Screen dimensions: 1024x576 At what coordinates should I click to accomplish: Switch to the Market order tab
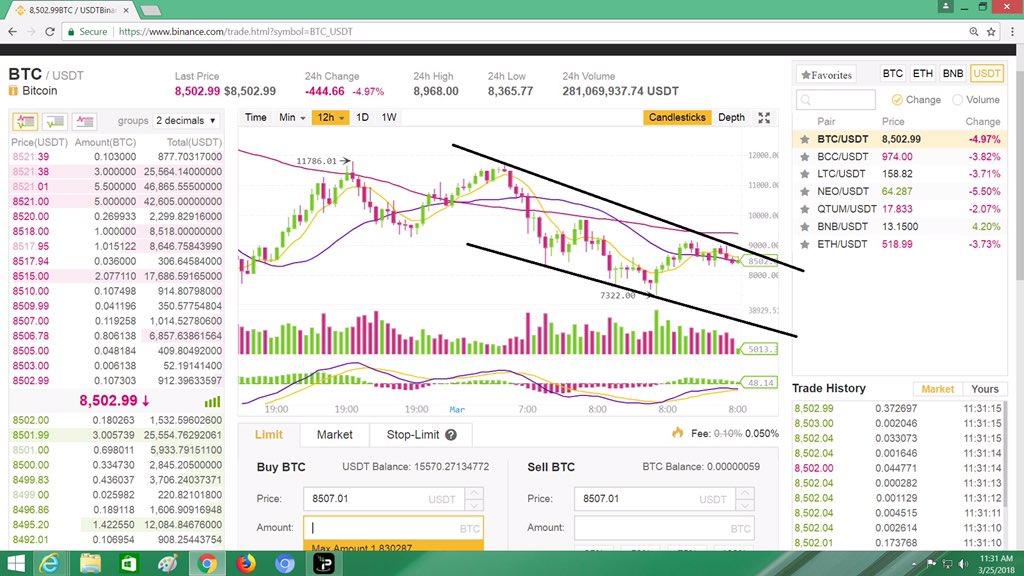334,435
